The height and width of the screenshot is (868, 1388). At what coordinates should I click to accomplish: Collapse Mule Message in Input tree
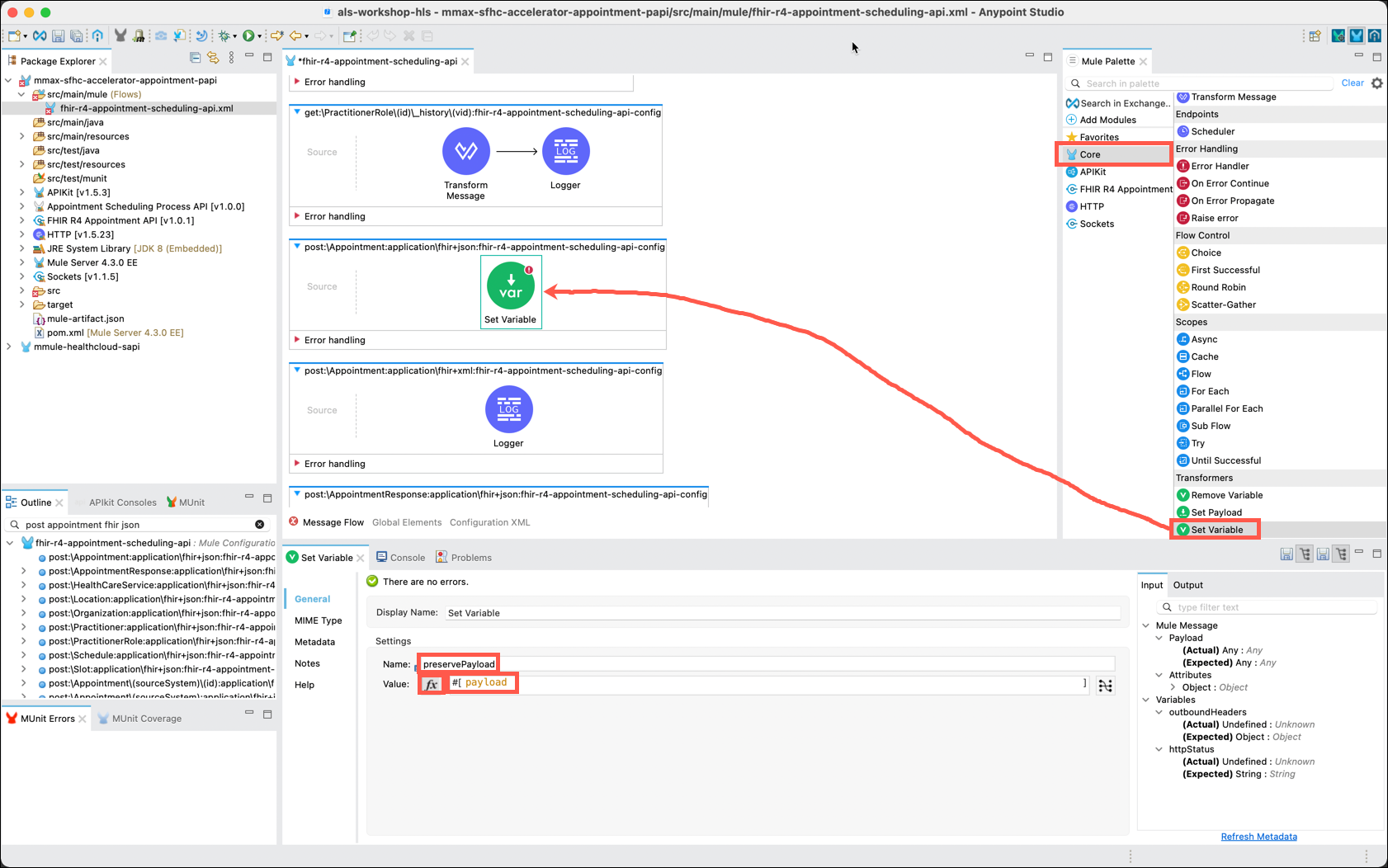tap(1146, 625)
